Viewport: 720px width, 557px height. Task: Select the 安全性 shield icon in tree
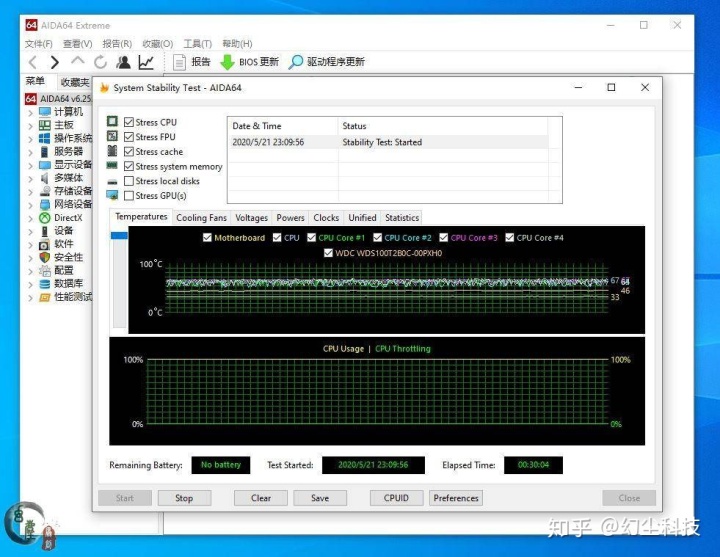45,257
